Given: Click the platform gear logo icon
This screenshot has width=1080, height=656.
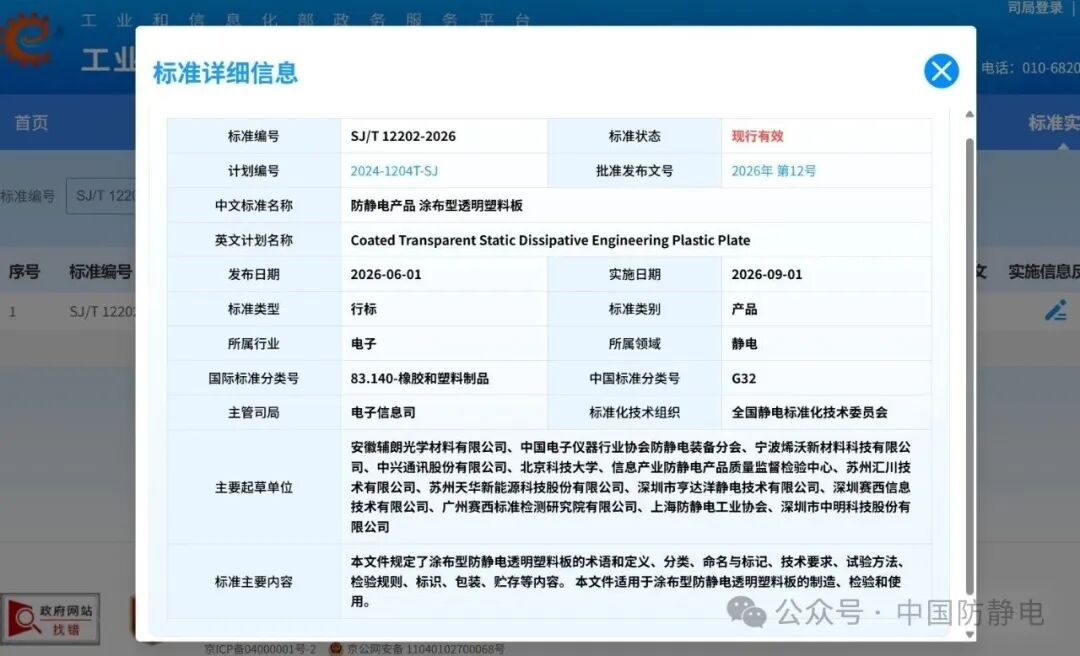Looking at the screenshot, I should (x=26, y=39).
